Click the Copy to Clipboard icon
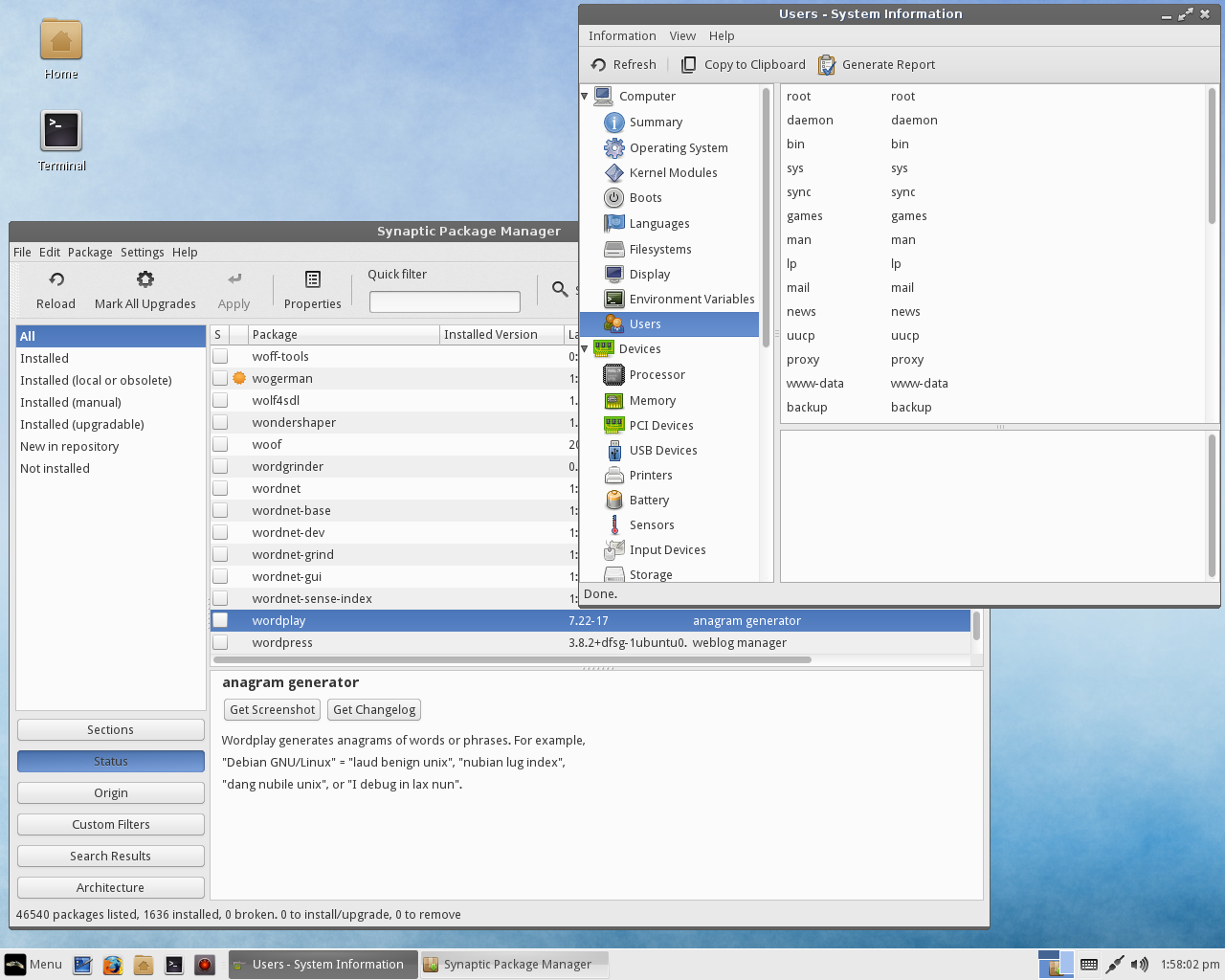This screenshot has height=980, width=1225. tap(688, 65)
